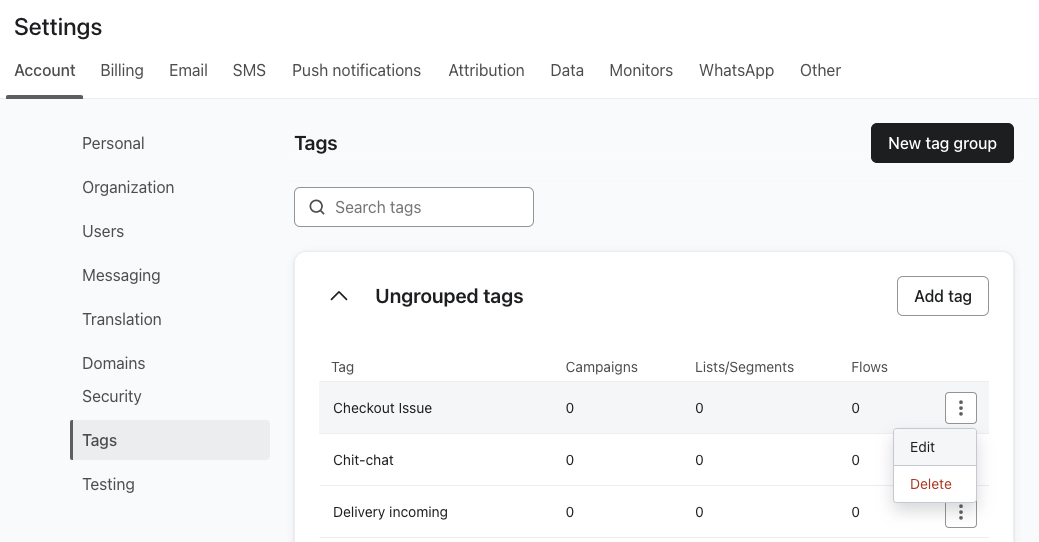Open Organization settings in sidebar
The width and height of the screenshot is (1039, 542).
tap(128, 188)
